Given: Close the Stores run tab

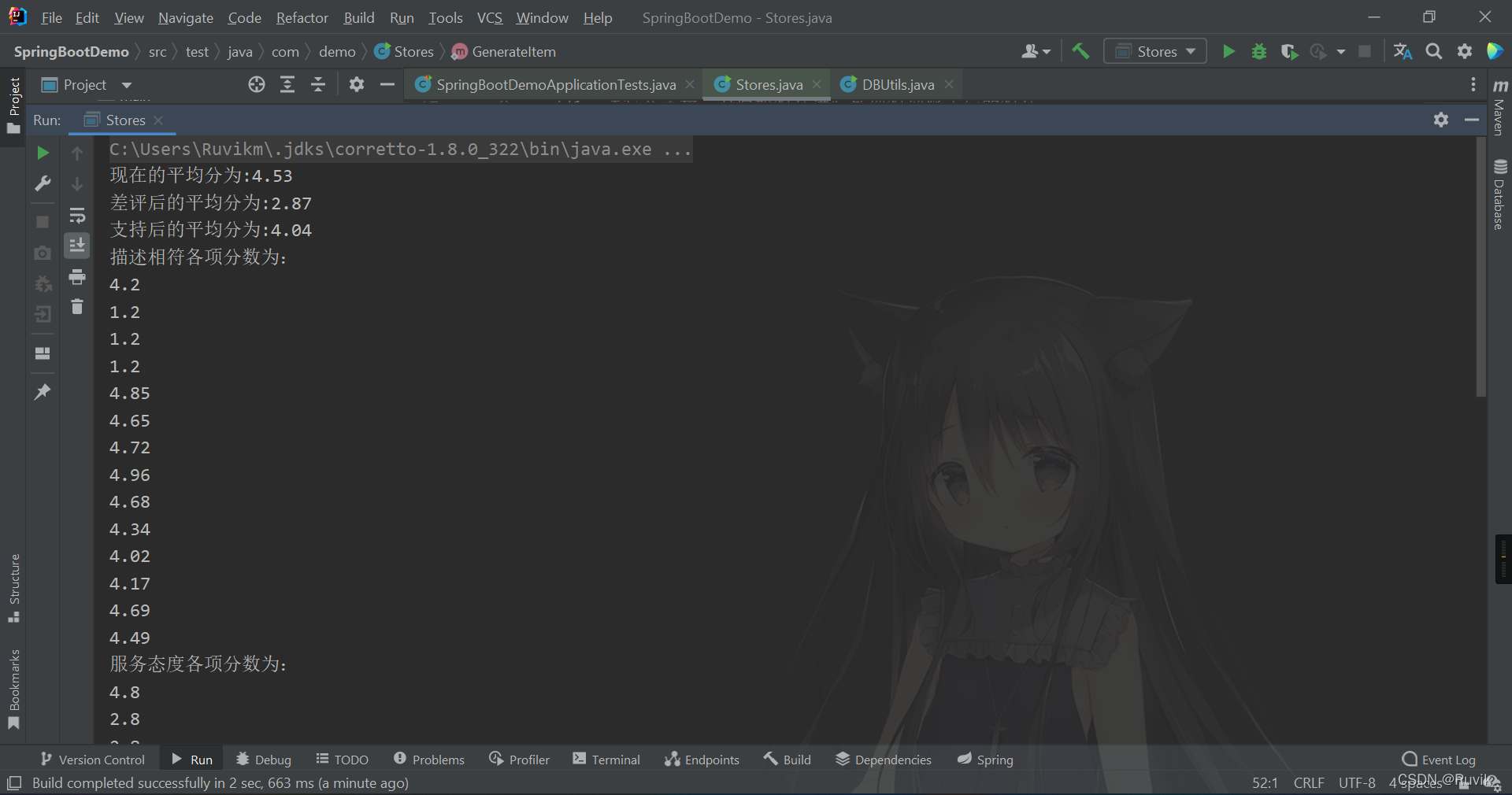Looking at the screenshot, I should point(158,120).
